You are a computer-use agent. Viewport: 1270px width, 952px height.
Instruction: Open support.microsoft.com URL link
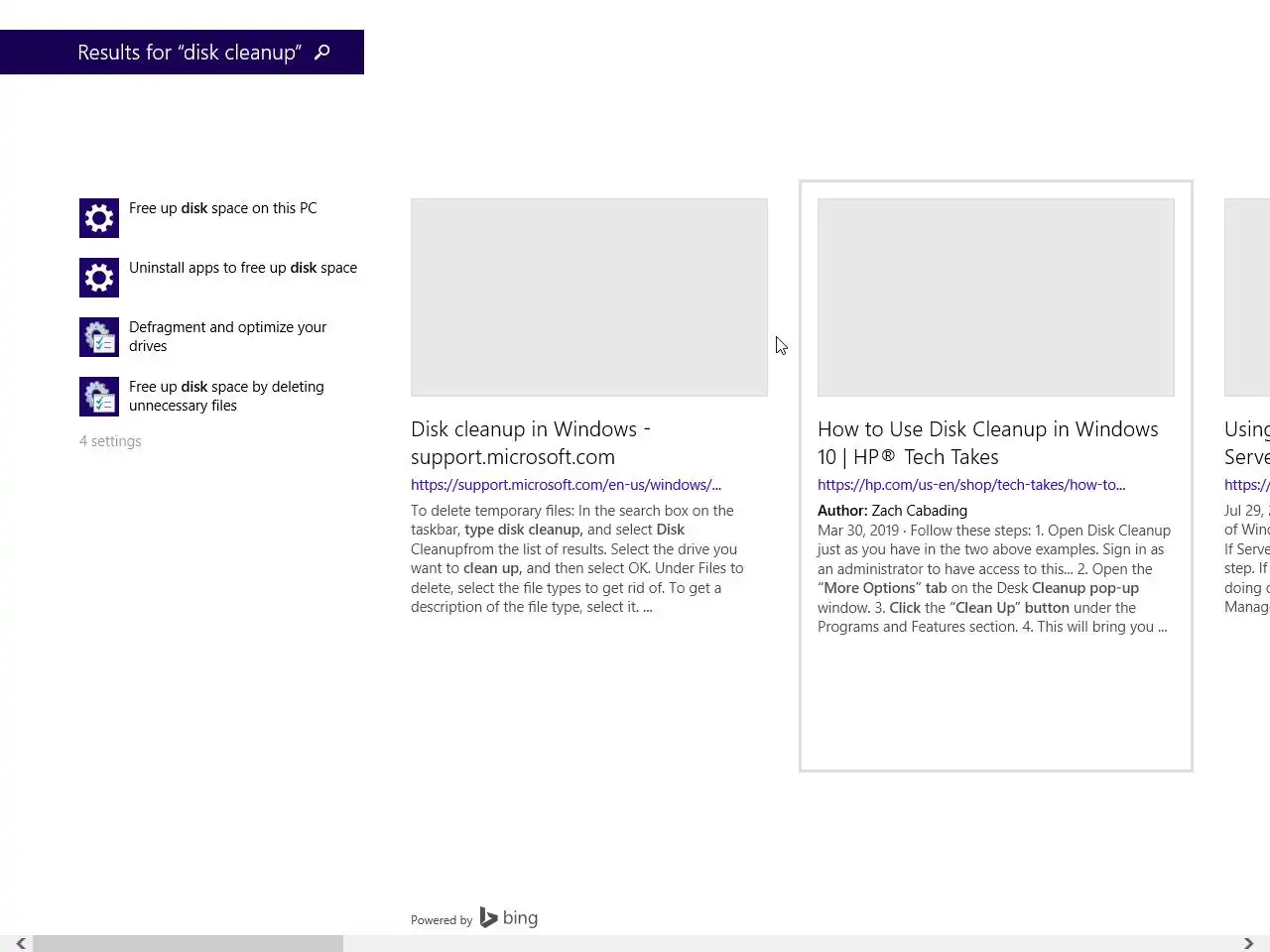click(566, 485)
